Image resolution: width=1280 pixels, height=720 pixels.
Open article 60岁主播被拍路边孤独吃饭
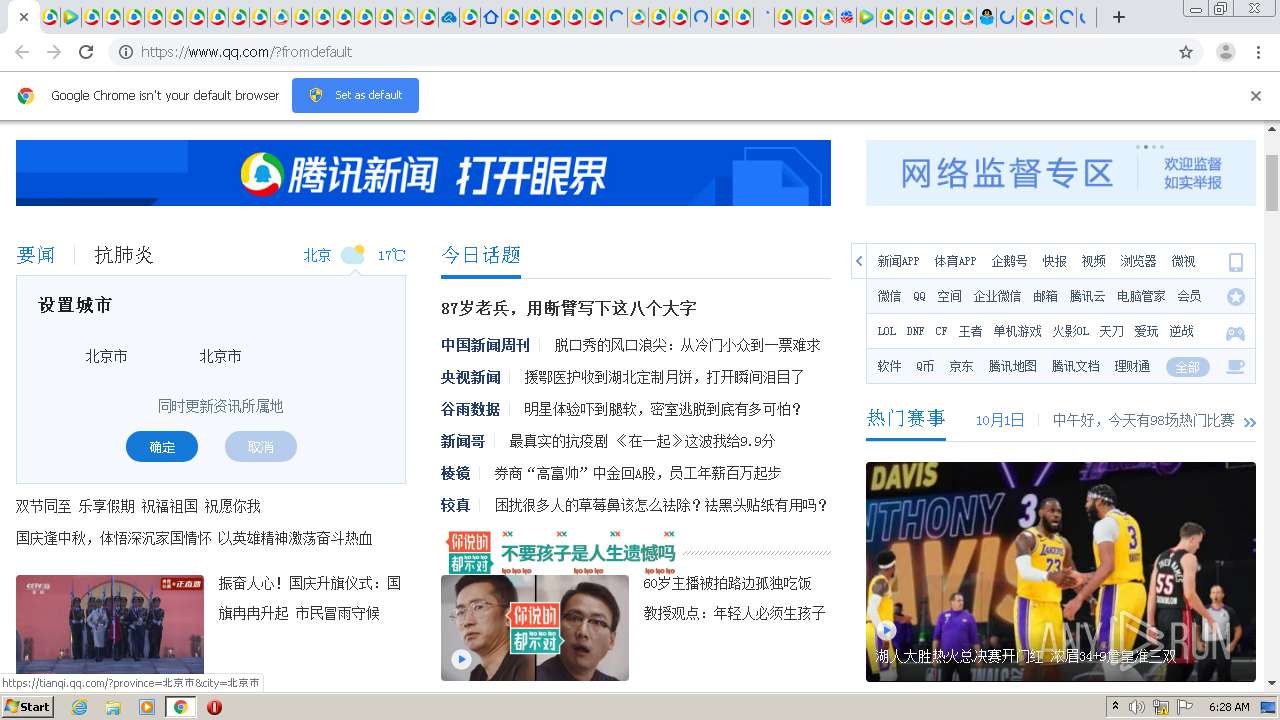[x=727, y=583]
